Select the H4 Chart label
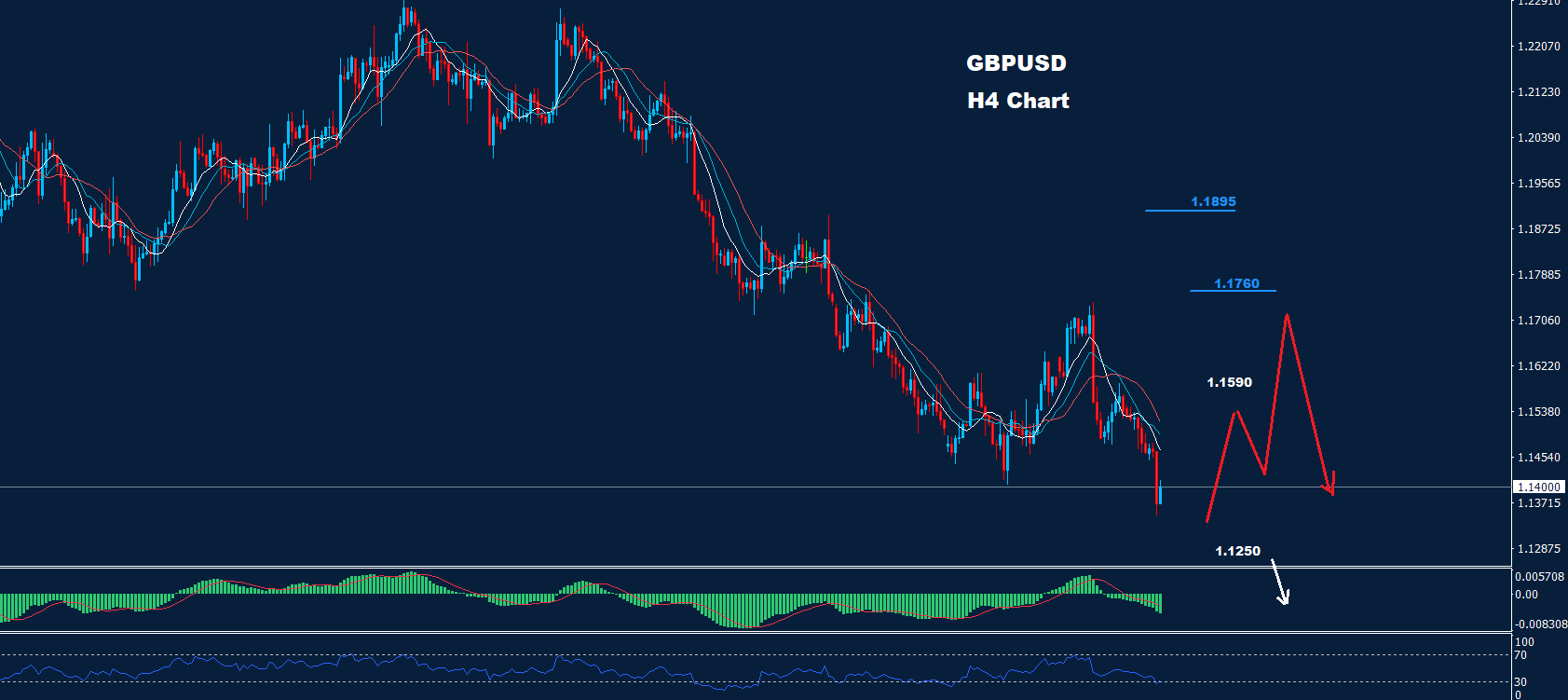Viewport: 1568px width, 700px height. (1017, 101)
